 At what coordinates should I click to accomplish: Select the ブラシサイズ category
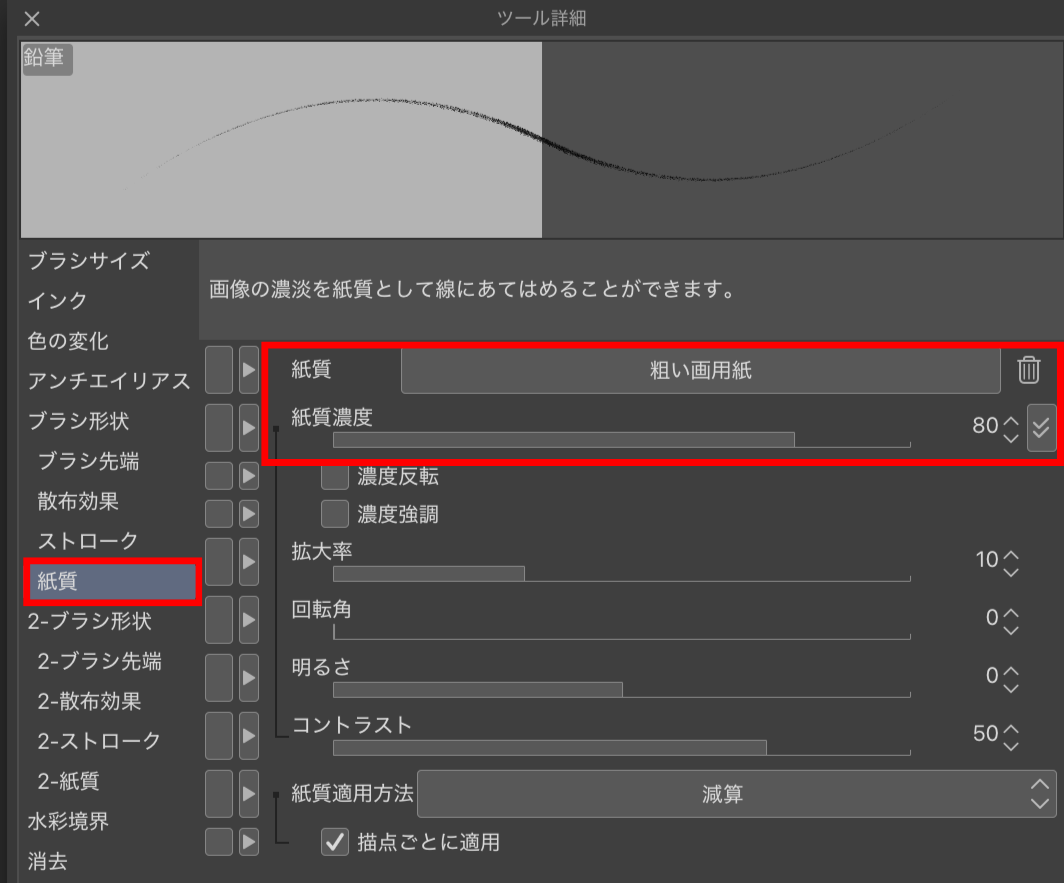pyautogui.click(x=89, y=261)
